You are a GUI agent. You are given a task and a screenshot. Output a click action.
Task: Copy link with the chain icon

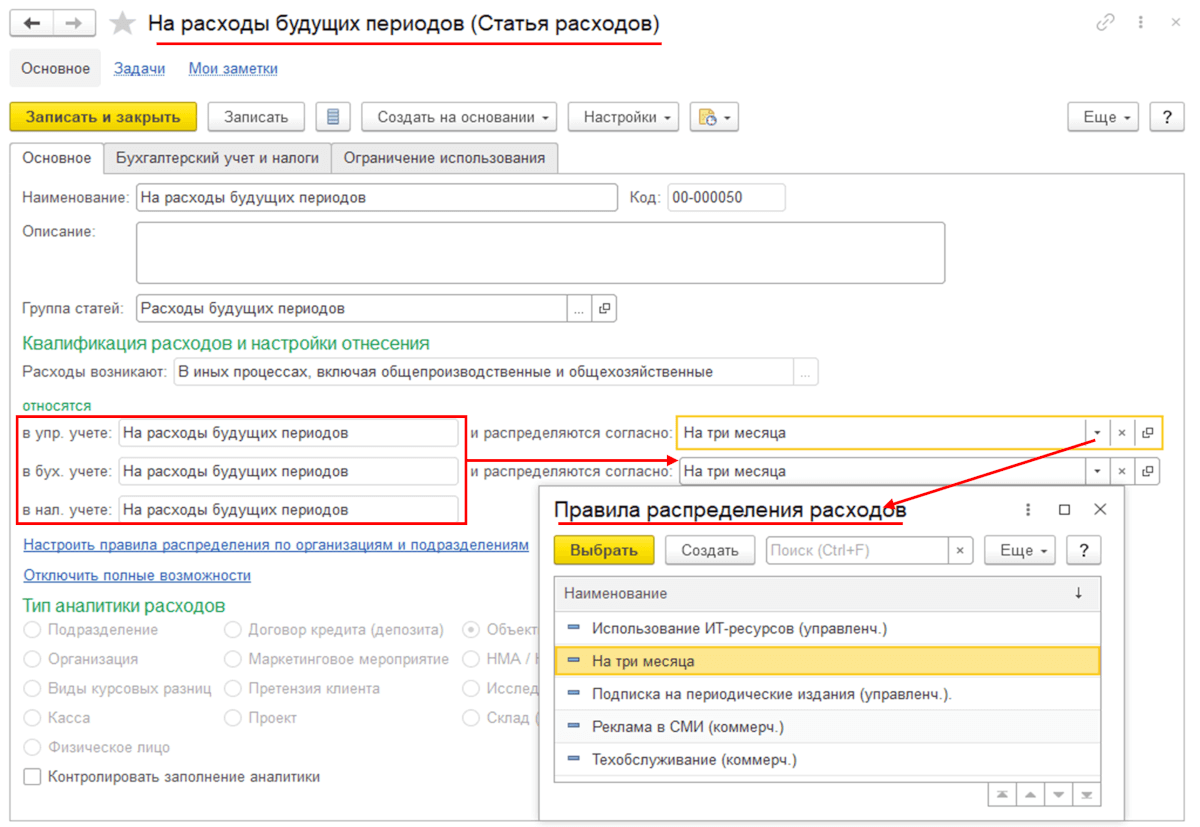tap(1105, 23)
